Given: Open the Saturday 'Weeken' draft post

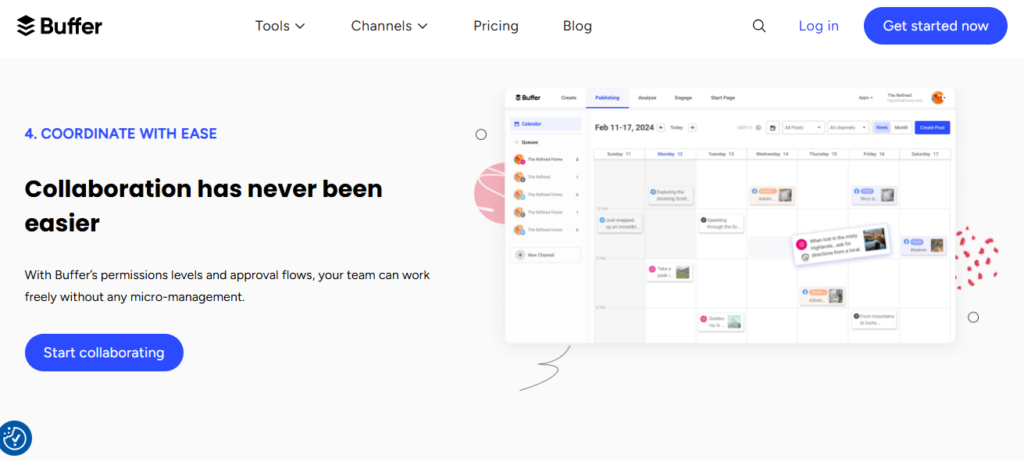Looking at the screenshot, I should coord(924,246).
